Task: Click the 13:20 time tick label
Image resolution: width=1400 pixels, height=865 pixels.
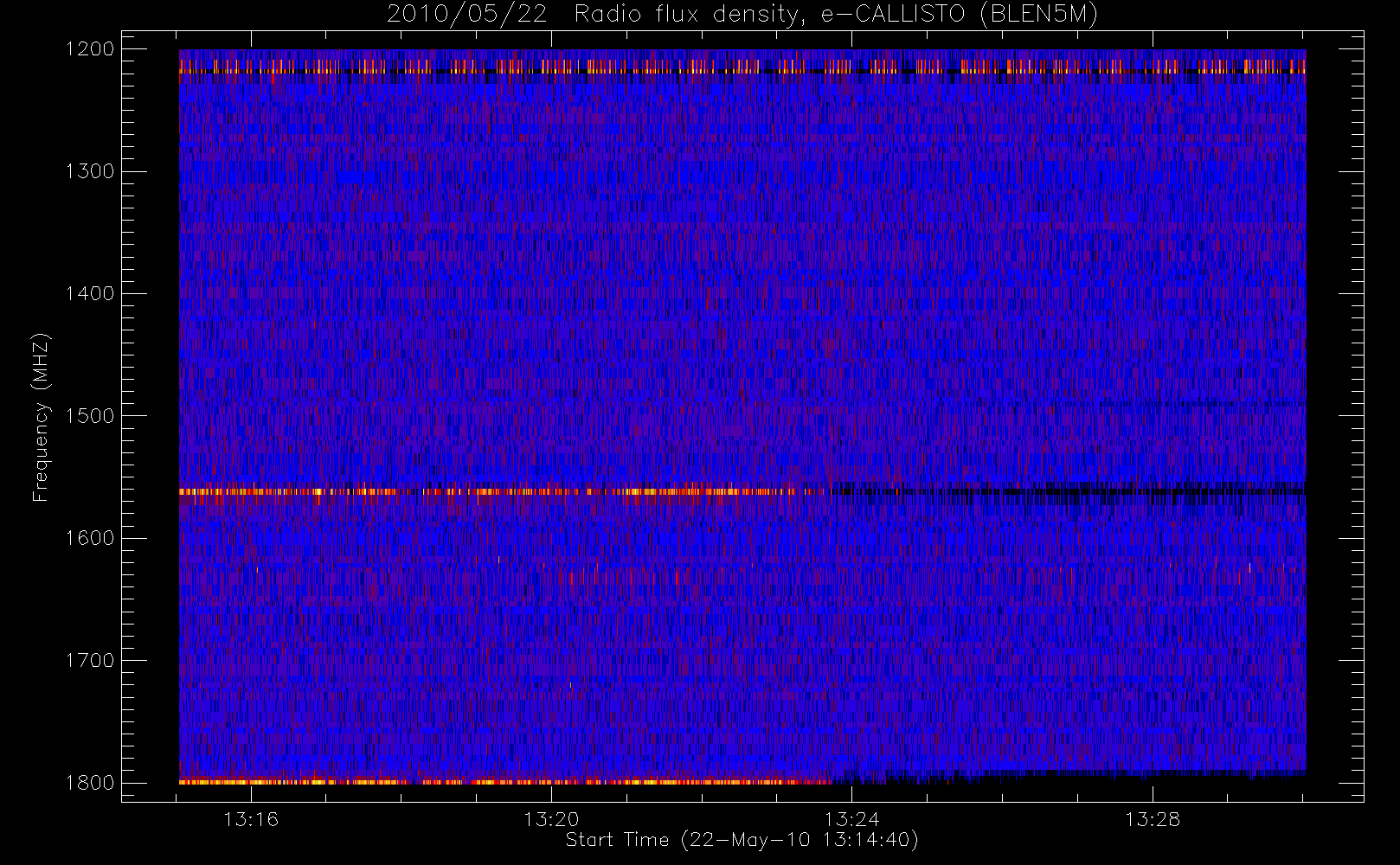Action: (551, 819)
